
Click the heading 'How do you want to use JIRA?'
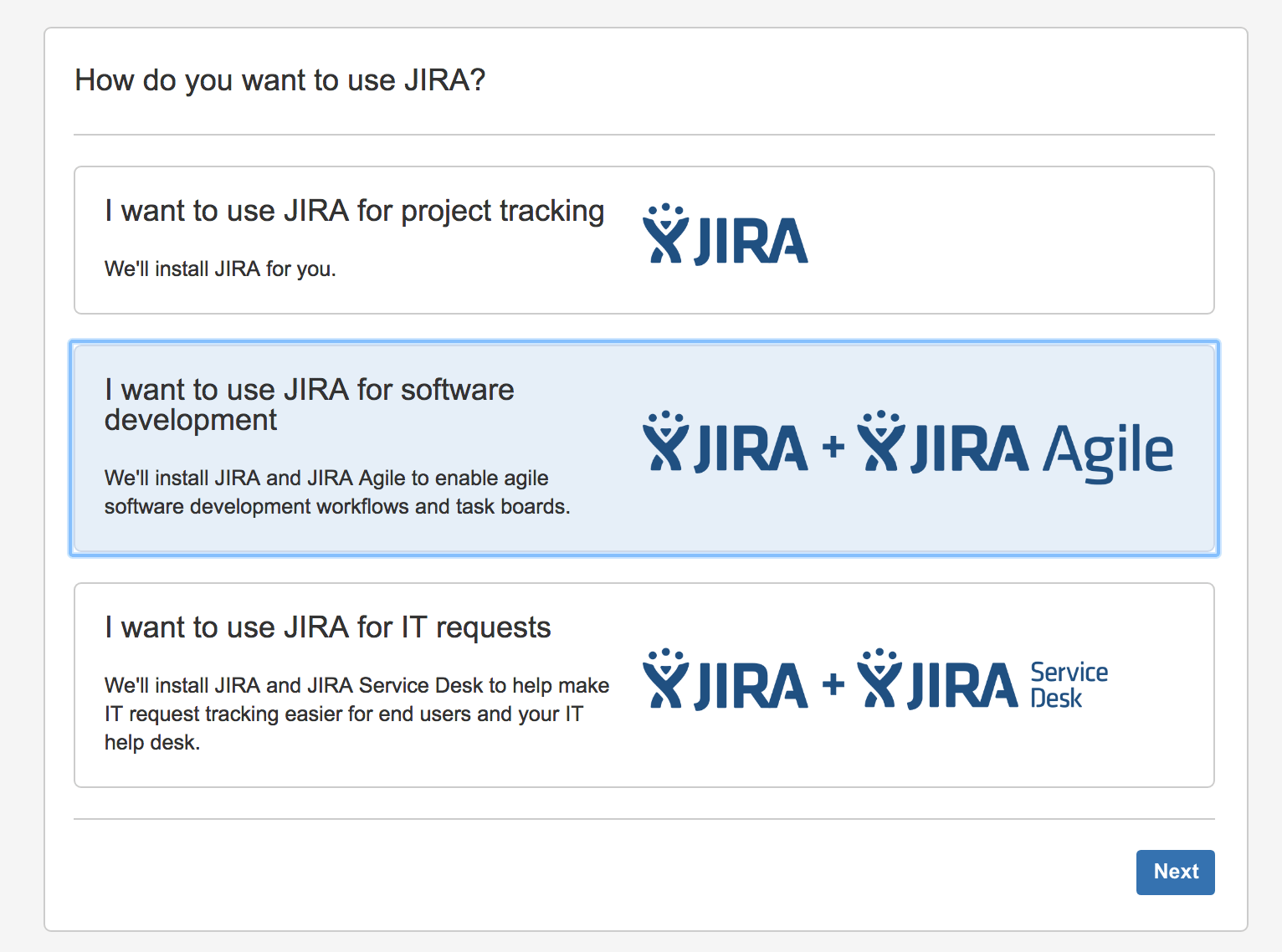coord(280,80)
